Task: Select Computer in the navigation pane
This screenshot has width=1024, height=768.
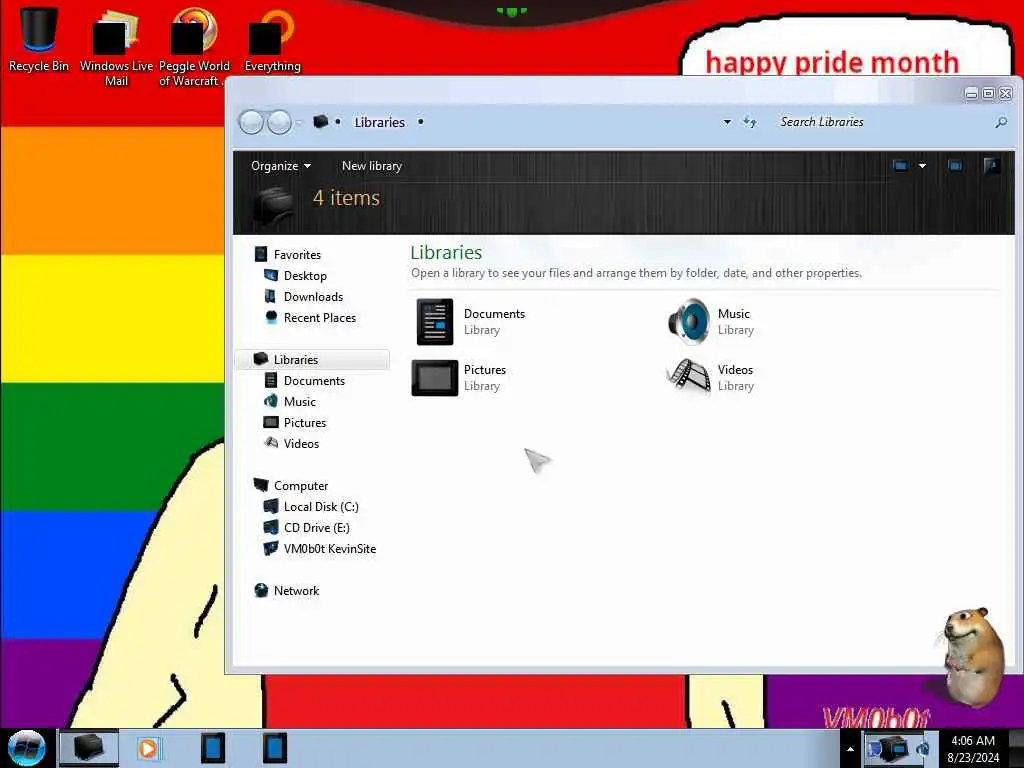Action: coord(291,485)
